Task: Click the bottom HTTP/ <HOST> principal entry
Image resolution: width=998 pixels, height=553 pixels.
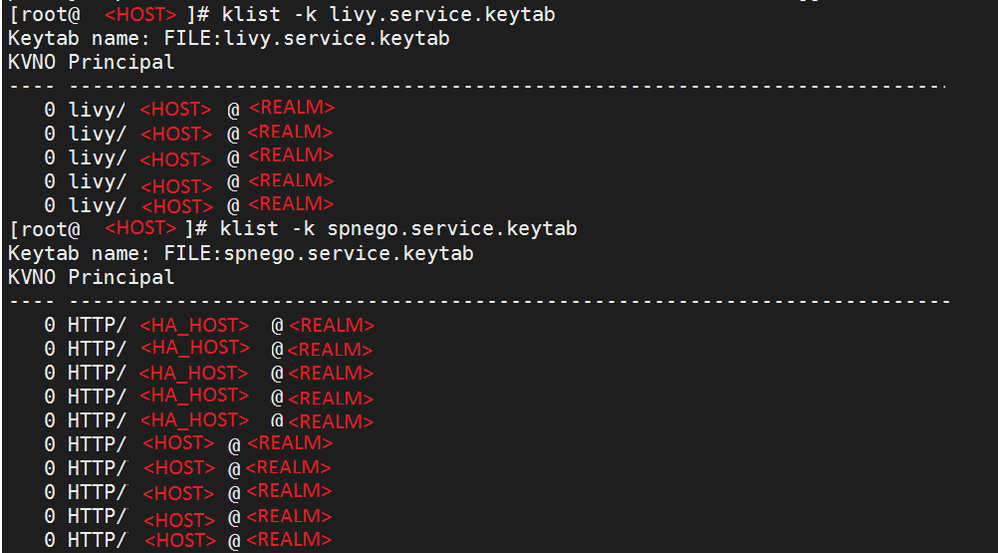Action: pyautogui.click(x=188, y=540)
